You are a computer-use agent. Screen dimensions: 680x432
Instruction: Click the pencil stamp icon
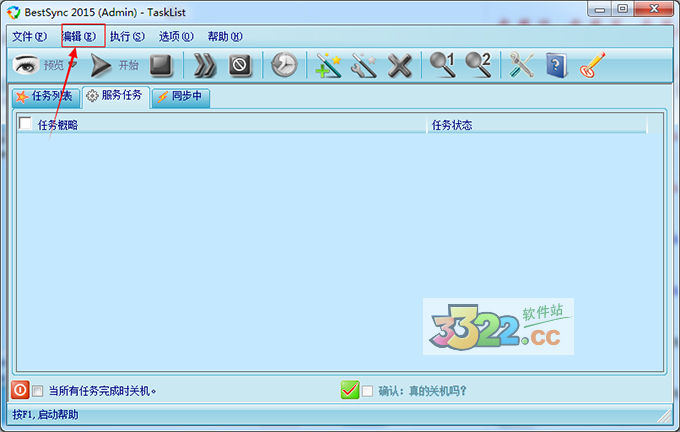coord(592,65)
